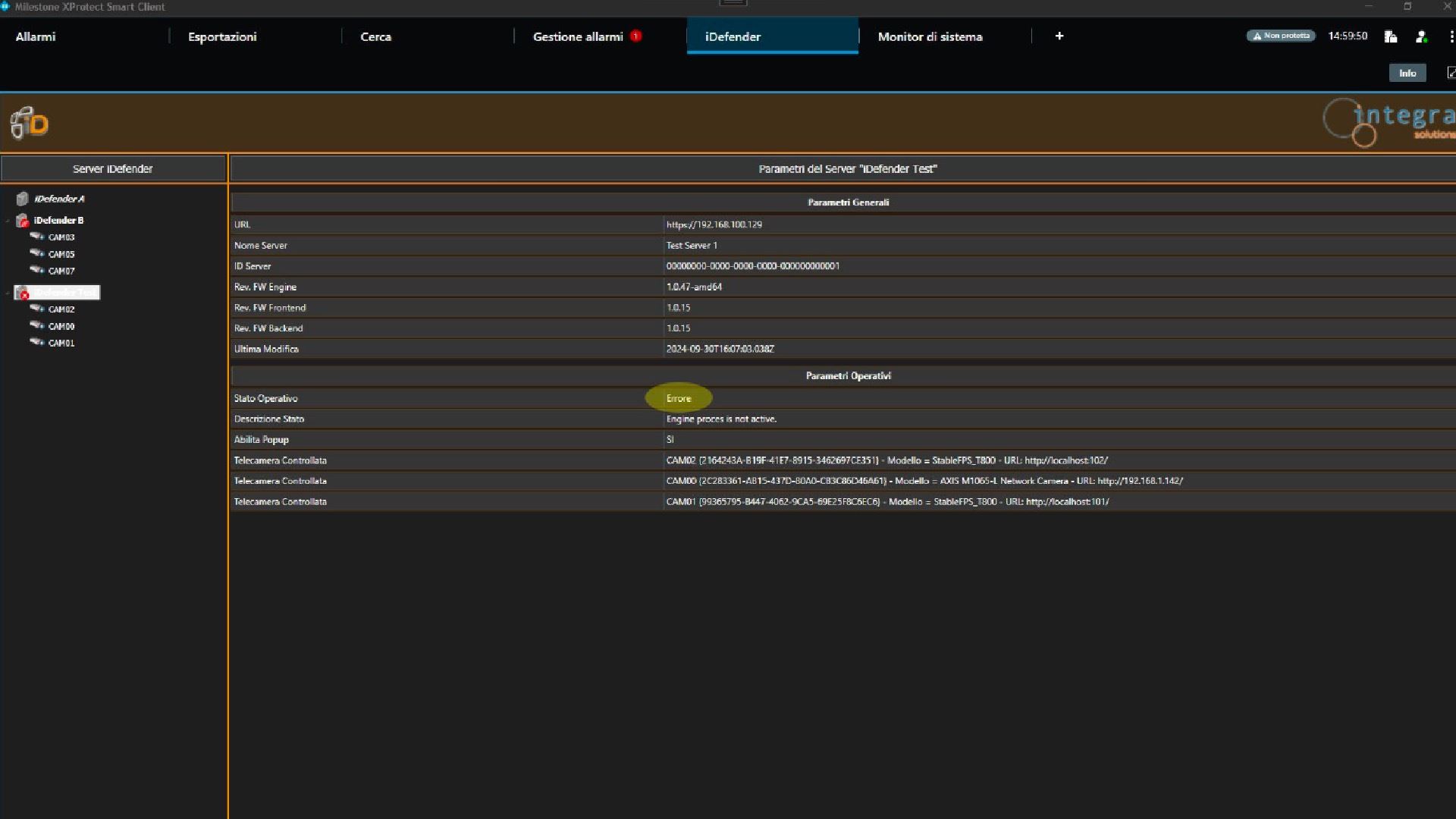Select the iDefender B server node
This screenshot has width=1456, height=819.
58,221
